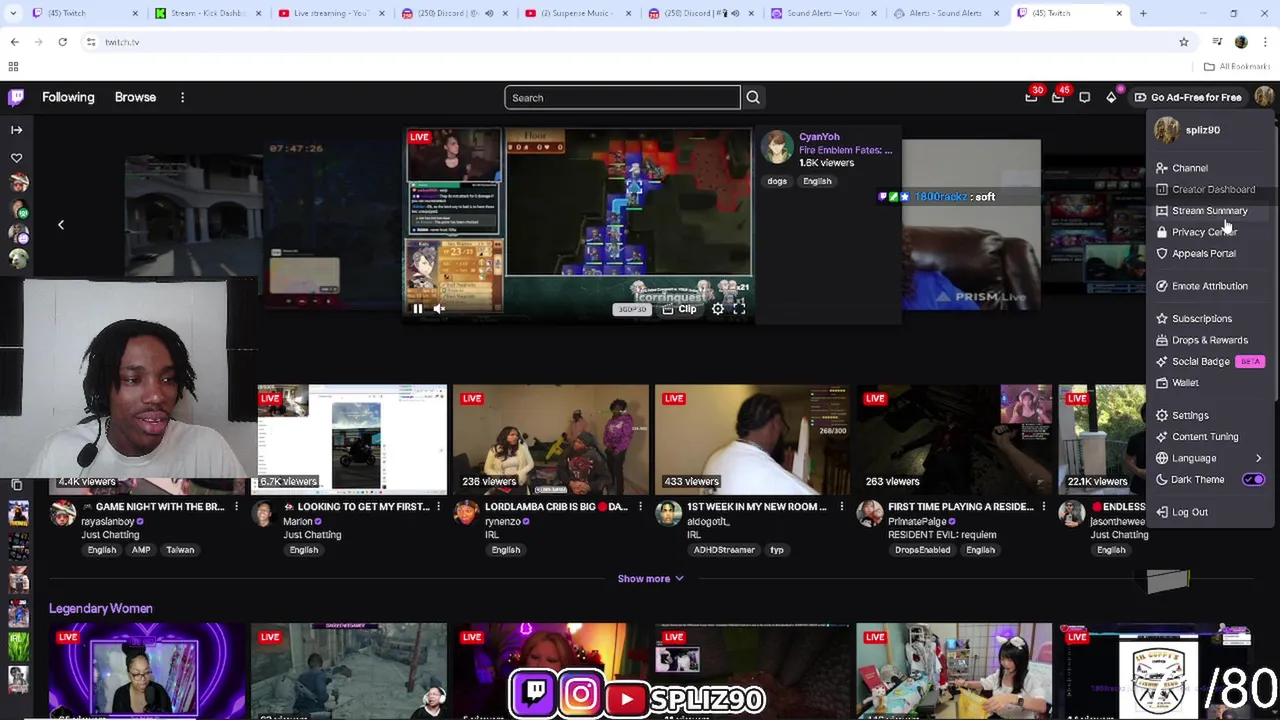Mute the featured stream volume icon
The width and height of the screenshot is (1280, 720).
pos(439,309)
